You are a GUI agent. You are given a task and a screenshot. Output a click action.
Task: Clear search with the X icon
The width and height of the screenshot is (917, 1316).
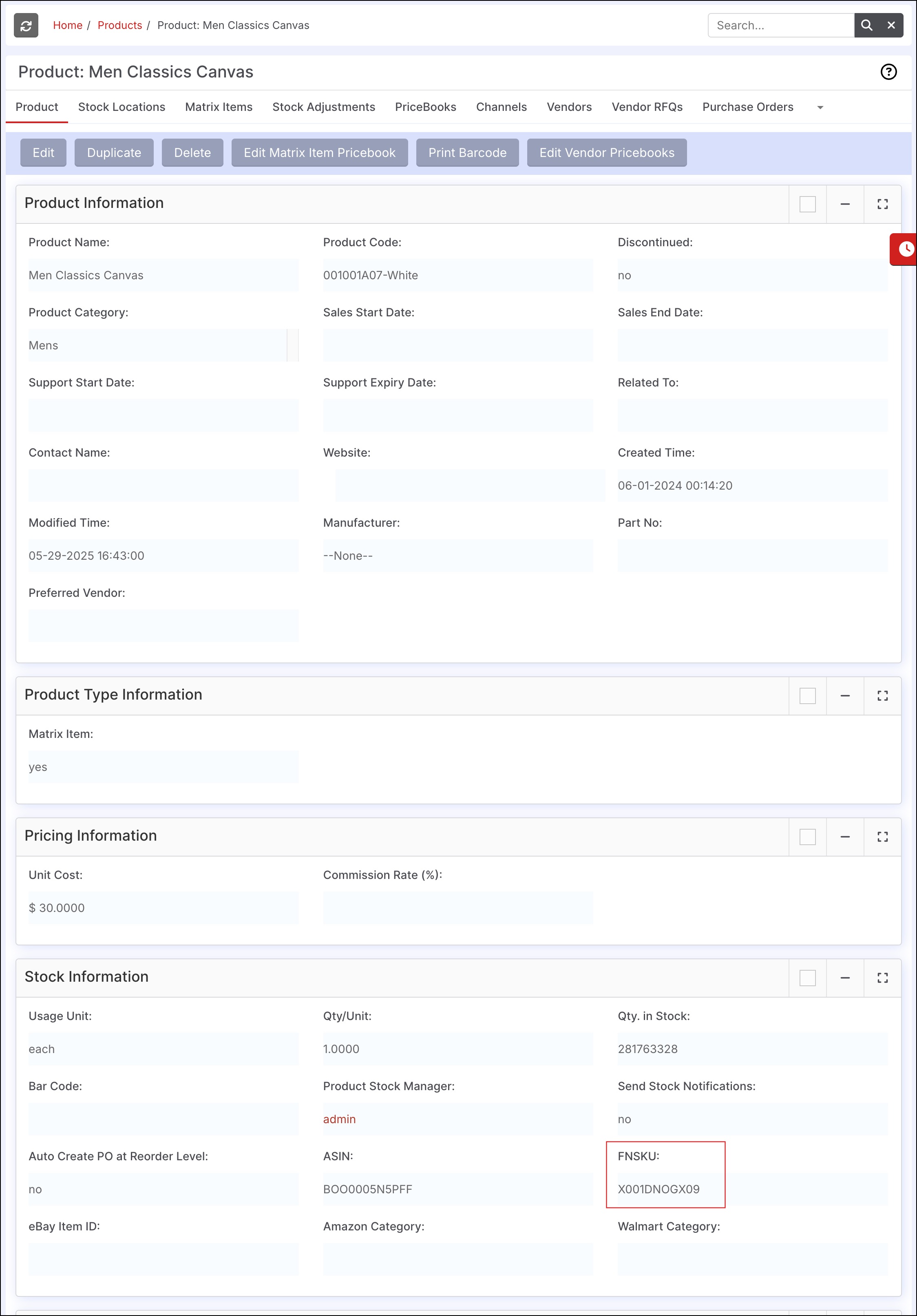[891, 25]
